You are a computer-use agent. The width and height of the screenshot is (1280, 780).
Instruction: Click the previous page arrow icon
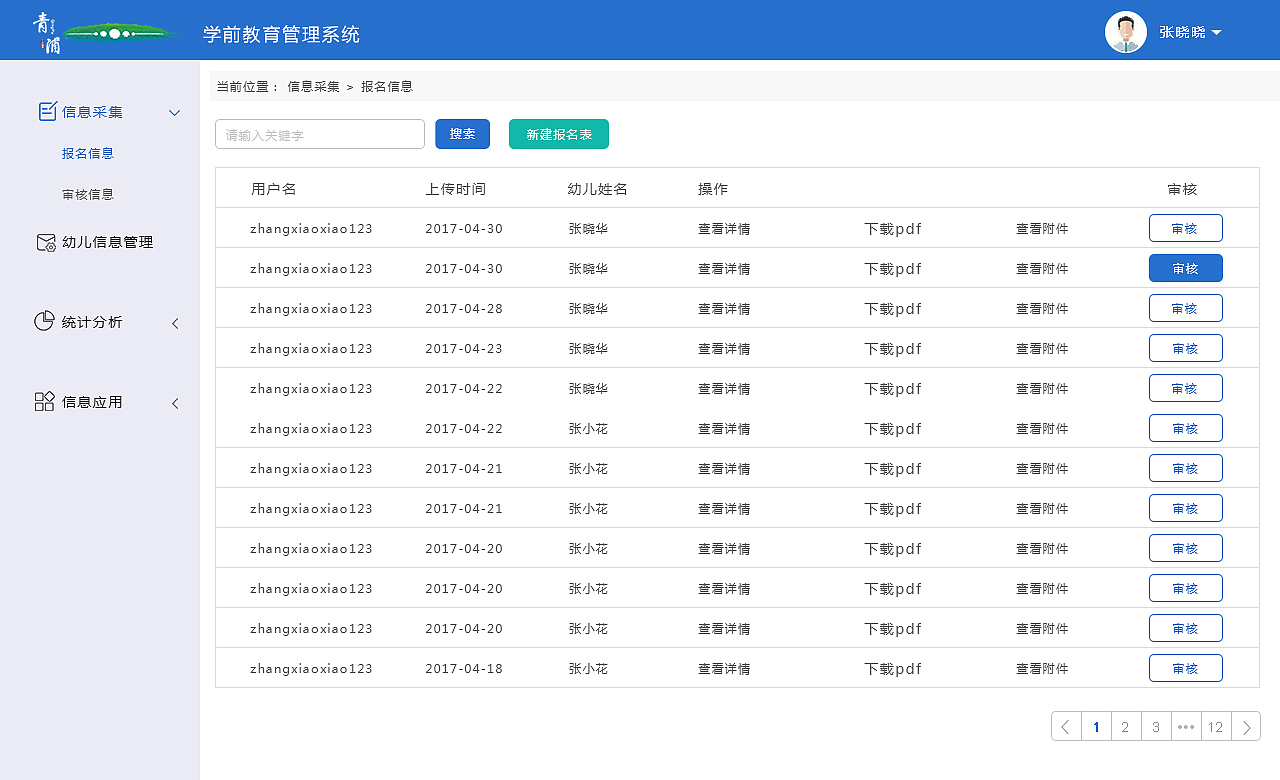point(1066,726)
